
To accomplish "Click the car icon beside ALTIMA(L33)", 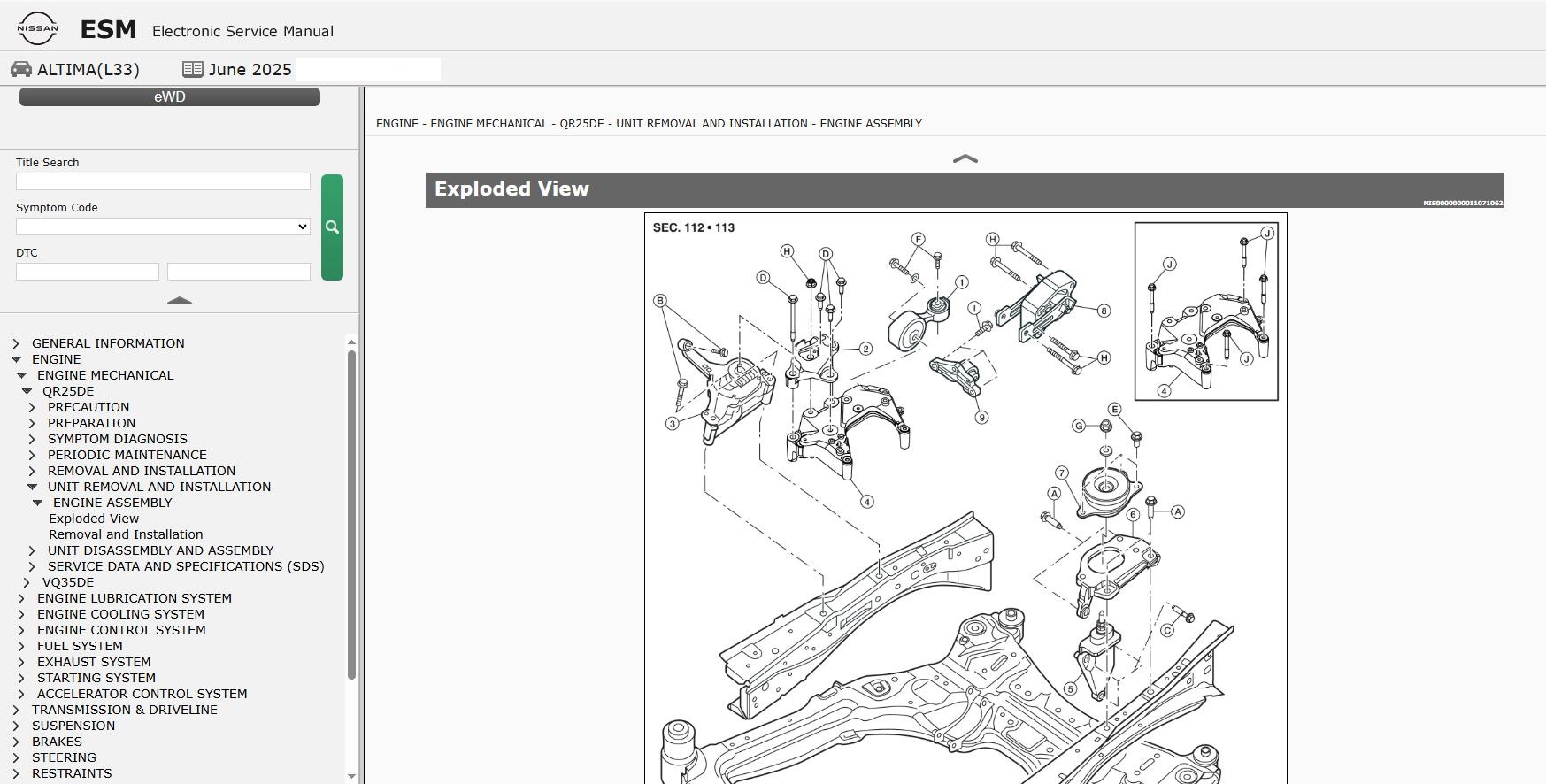I will click(x=21, y=69).
